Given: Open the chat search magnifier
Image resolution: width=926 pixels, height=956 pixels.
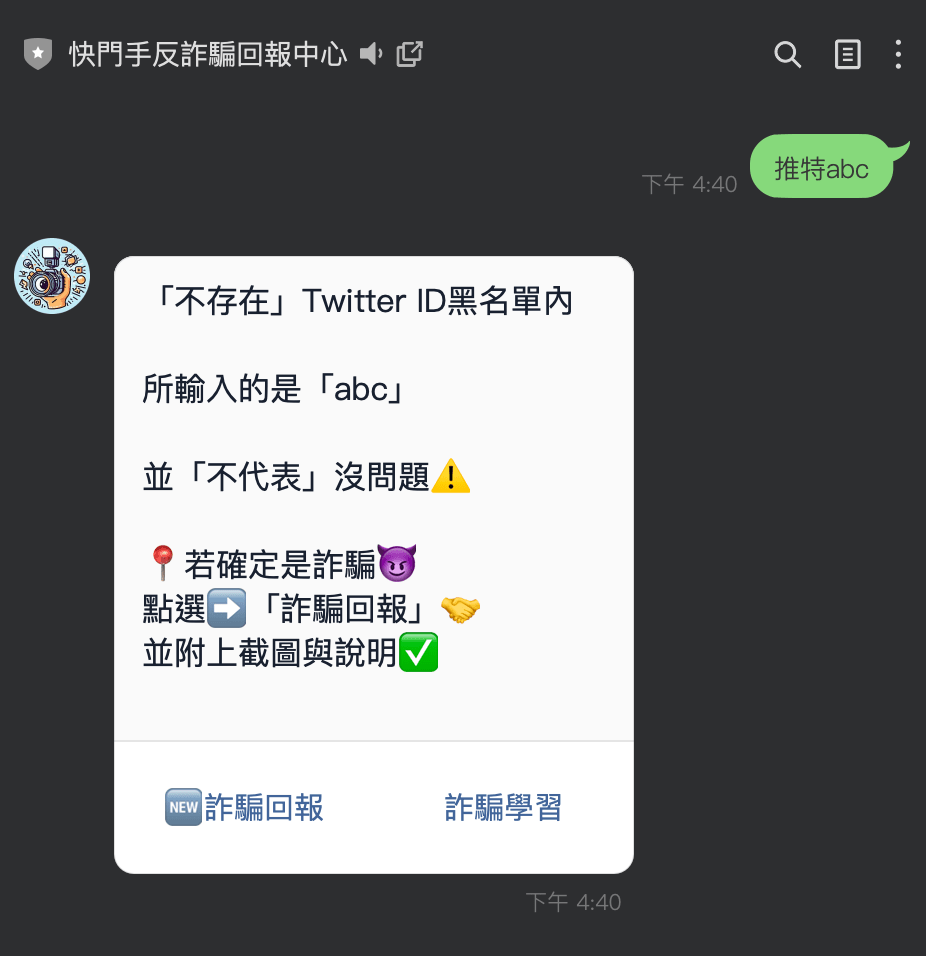Looking at the screenshot, I should (787, 54).
